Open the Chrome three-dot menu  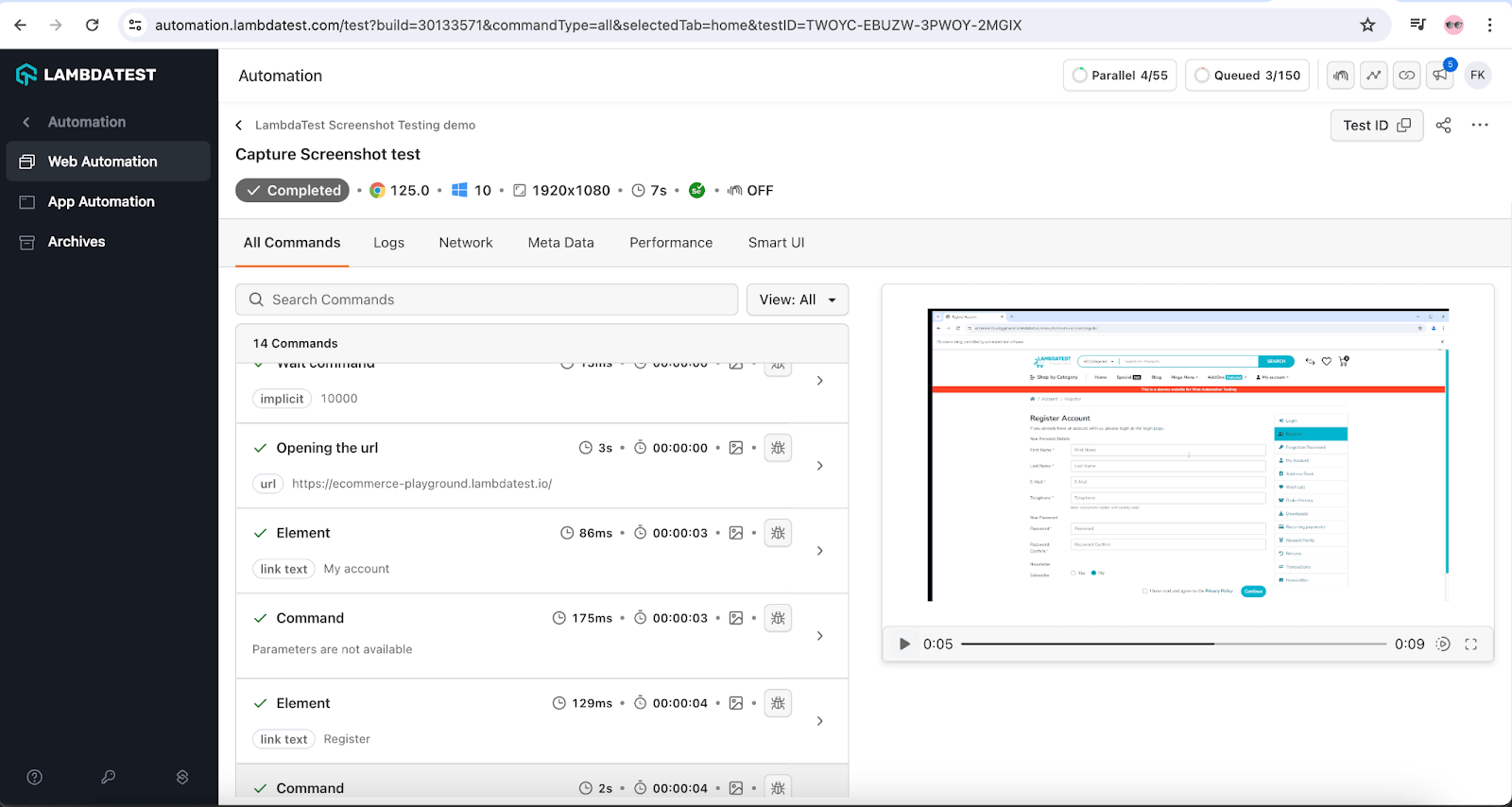(x=1489, y=26)
